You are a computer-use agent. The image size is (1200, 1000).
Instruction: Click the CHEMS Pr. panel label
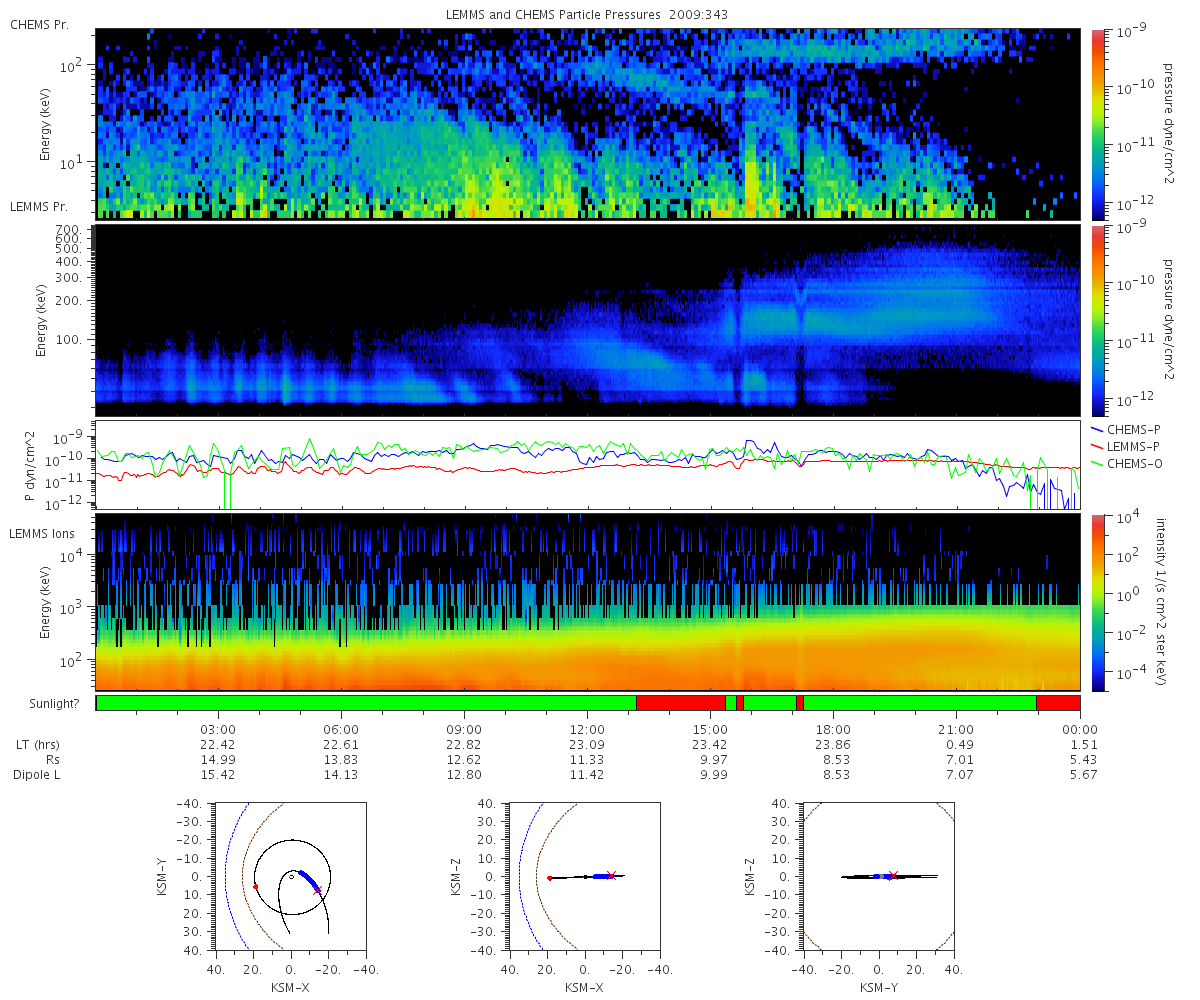pos(39,24)
